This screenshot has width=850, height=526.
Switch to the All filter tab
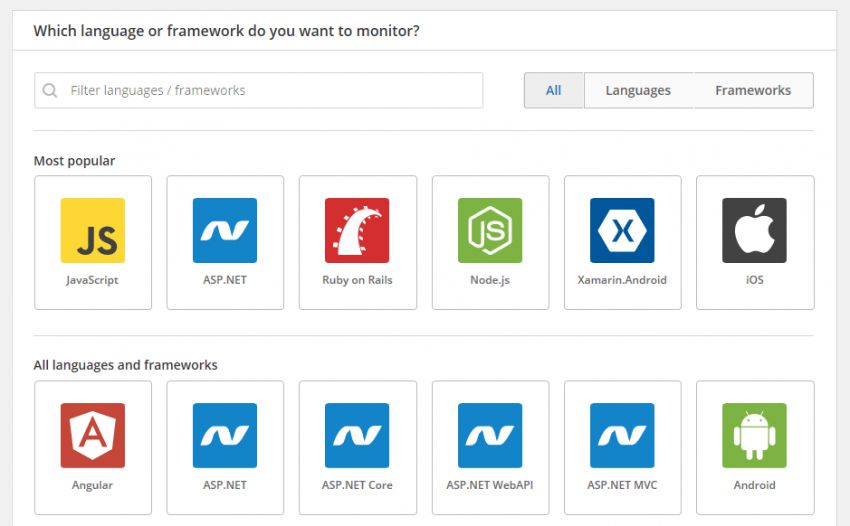553,91
